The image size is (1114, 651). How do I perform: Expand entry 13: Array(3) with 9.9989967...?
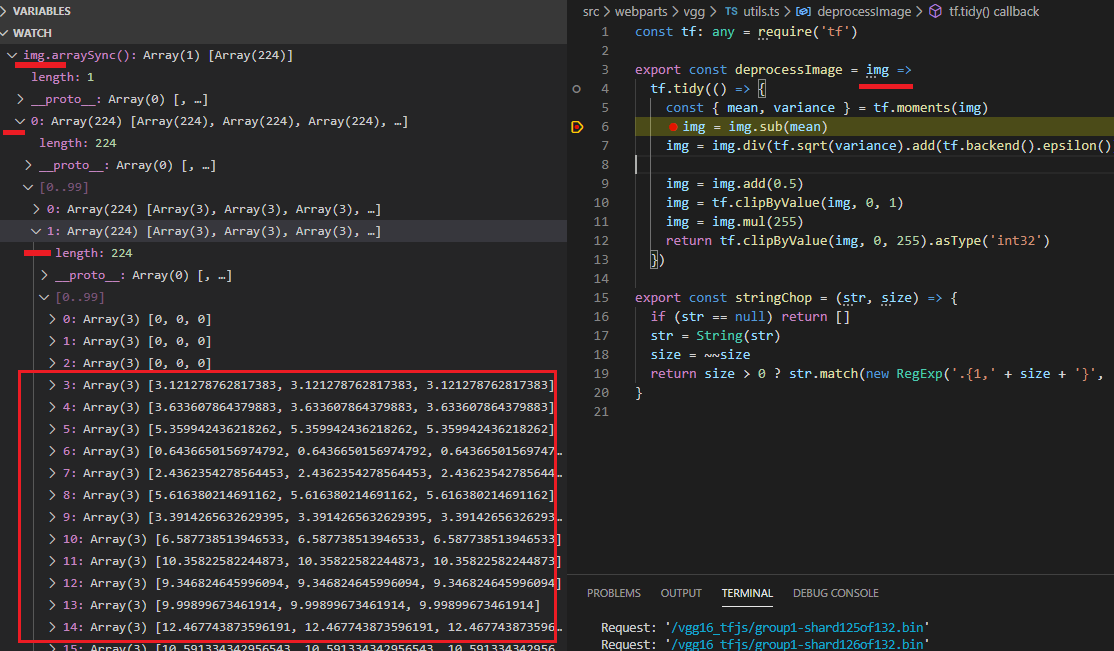tap(53, 606)
